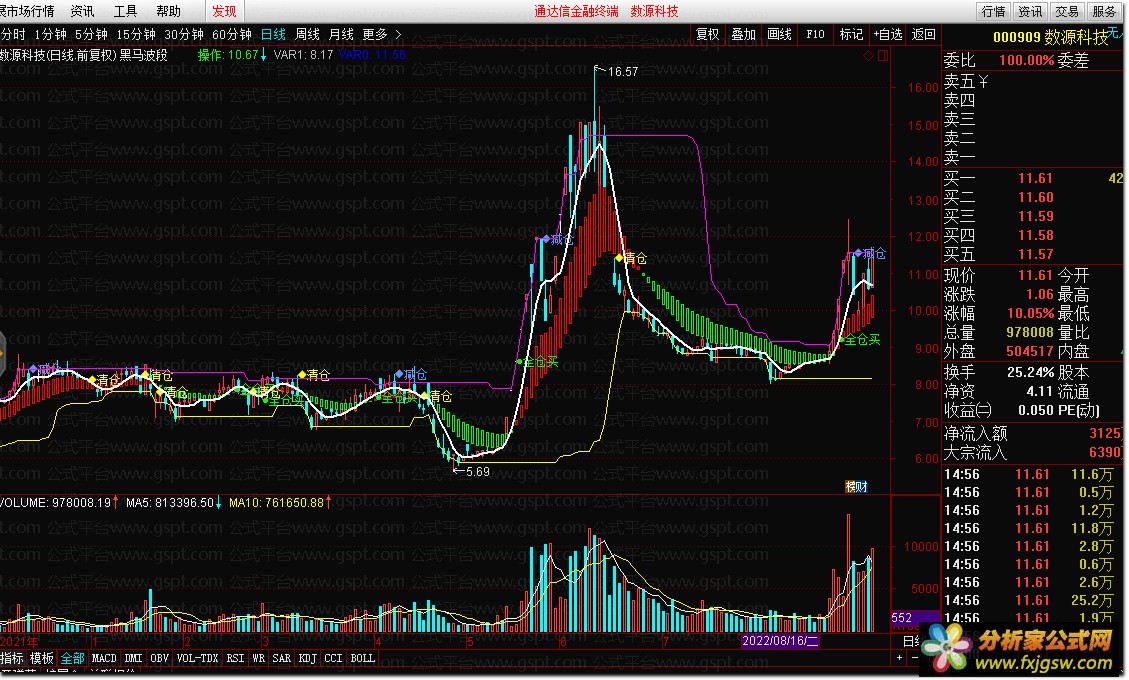1129x680 pixels.
Task: Click the 换手 25.24% value
Action: click(x=1030, y=372)
